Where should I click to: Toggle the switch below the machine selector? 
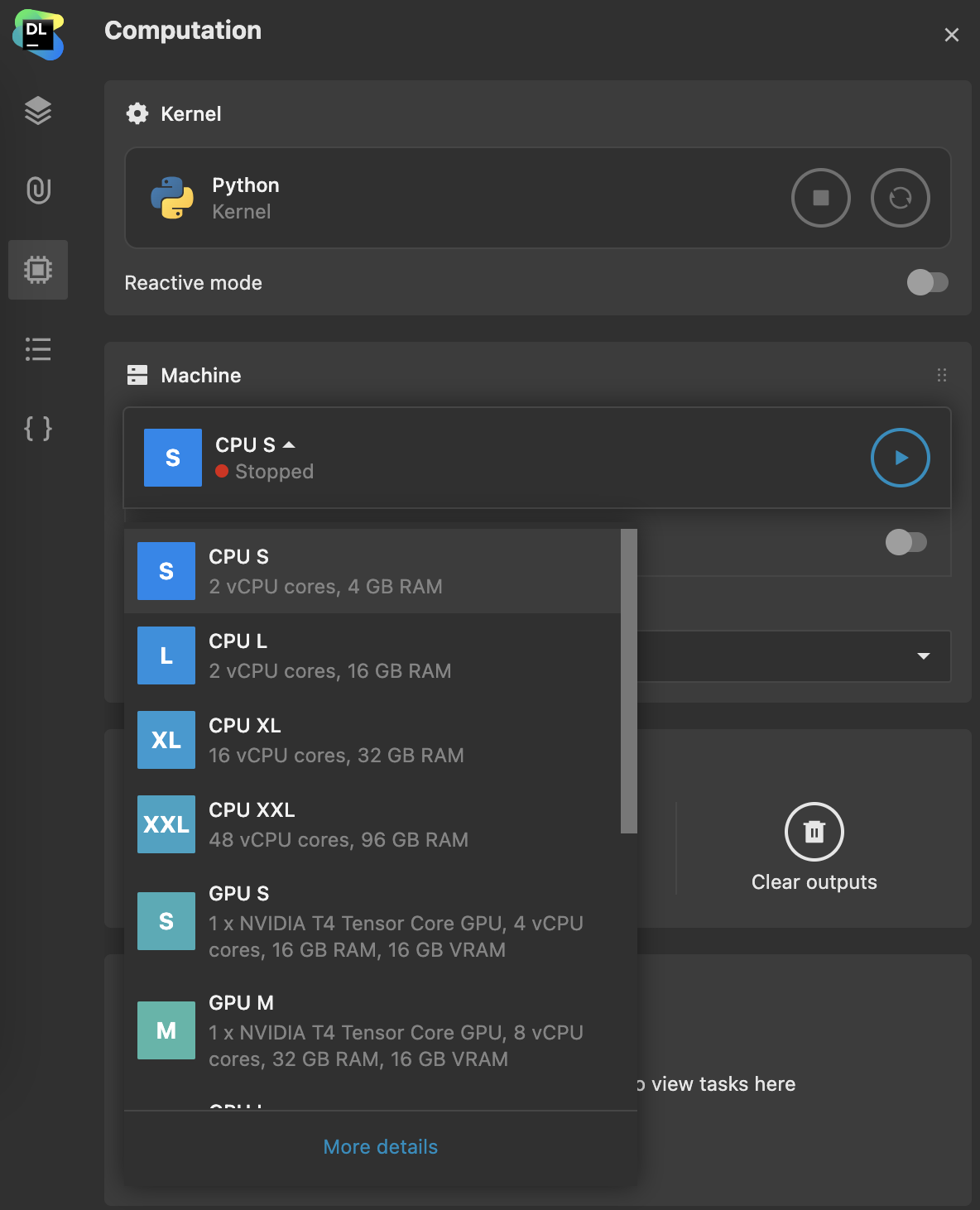tap(906, 542)
